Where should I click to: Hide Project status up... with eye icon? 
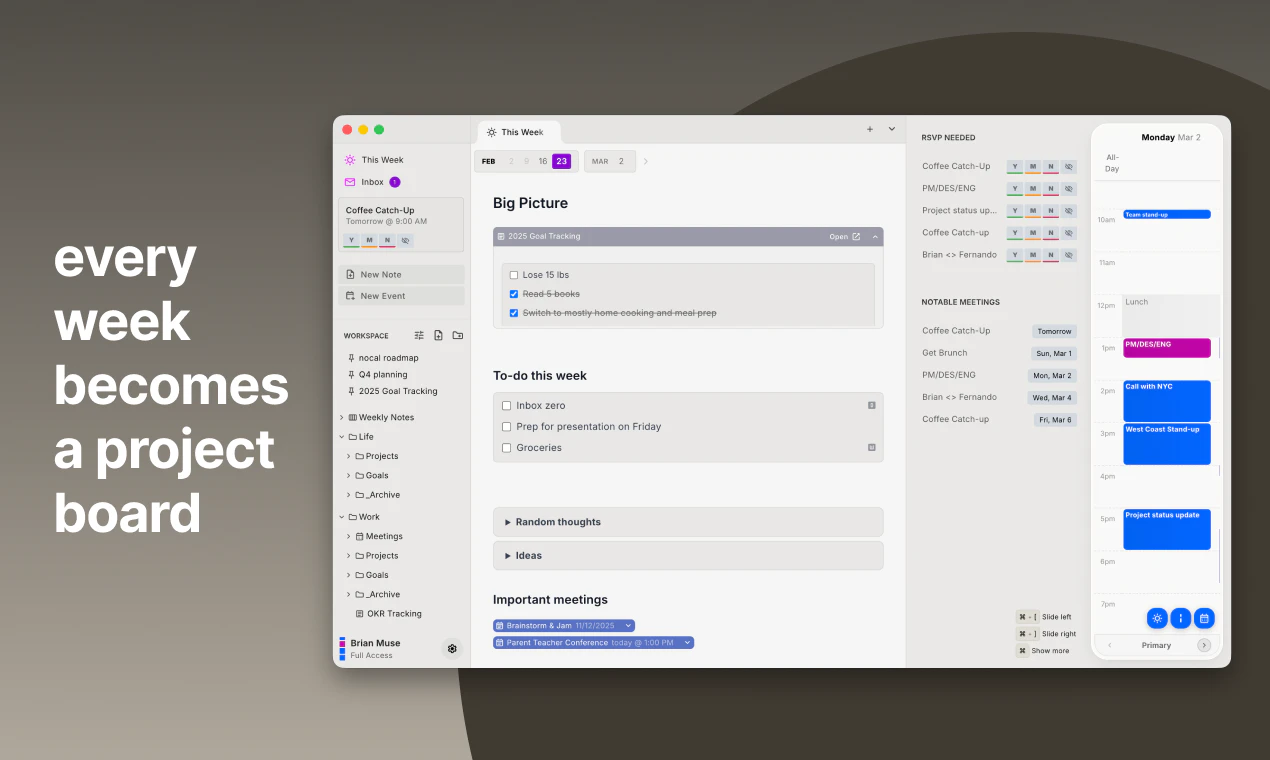(x=1069, y=210)
